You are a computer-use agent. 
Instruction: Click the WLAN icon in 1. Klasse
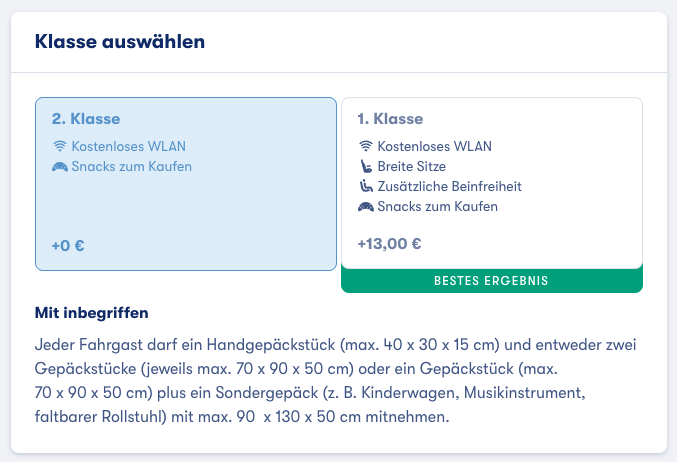point(366,146)
